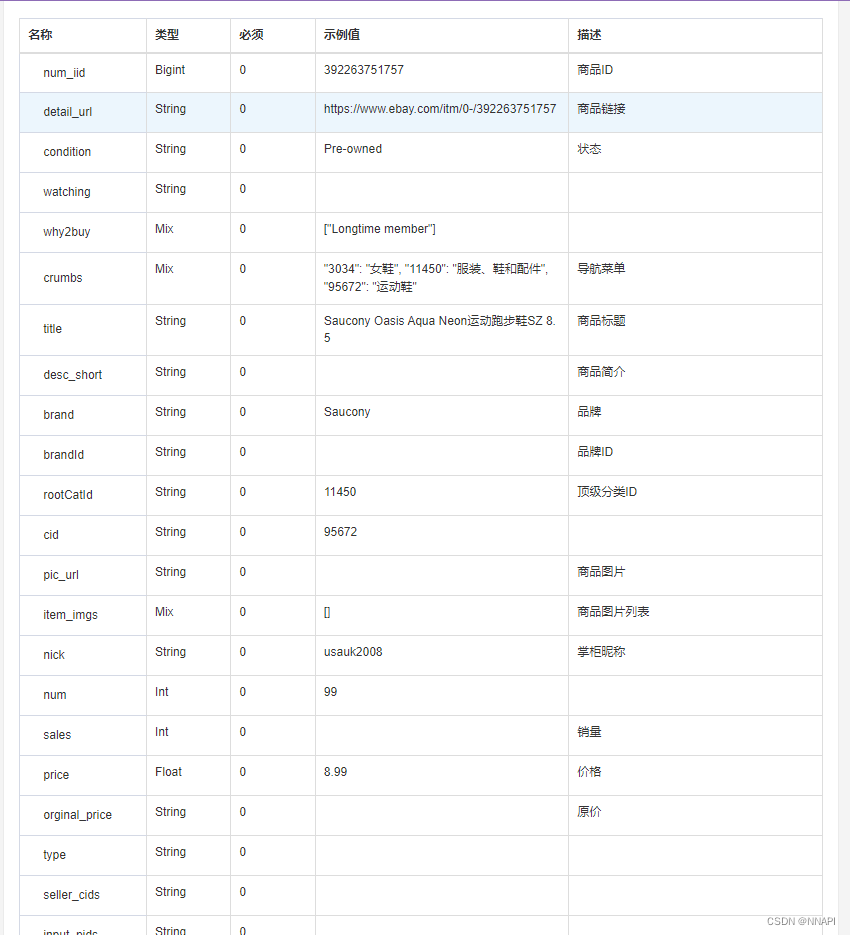Image resolution: width=850 pixels, height=935 pixels.
Task: Click the sales field name
Action: 57,734
